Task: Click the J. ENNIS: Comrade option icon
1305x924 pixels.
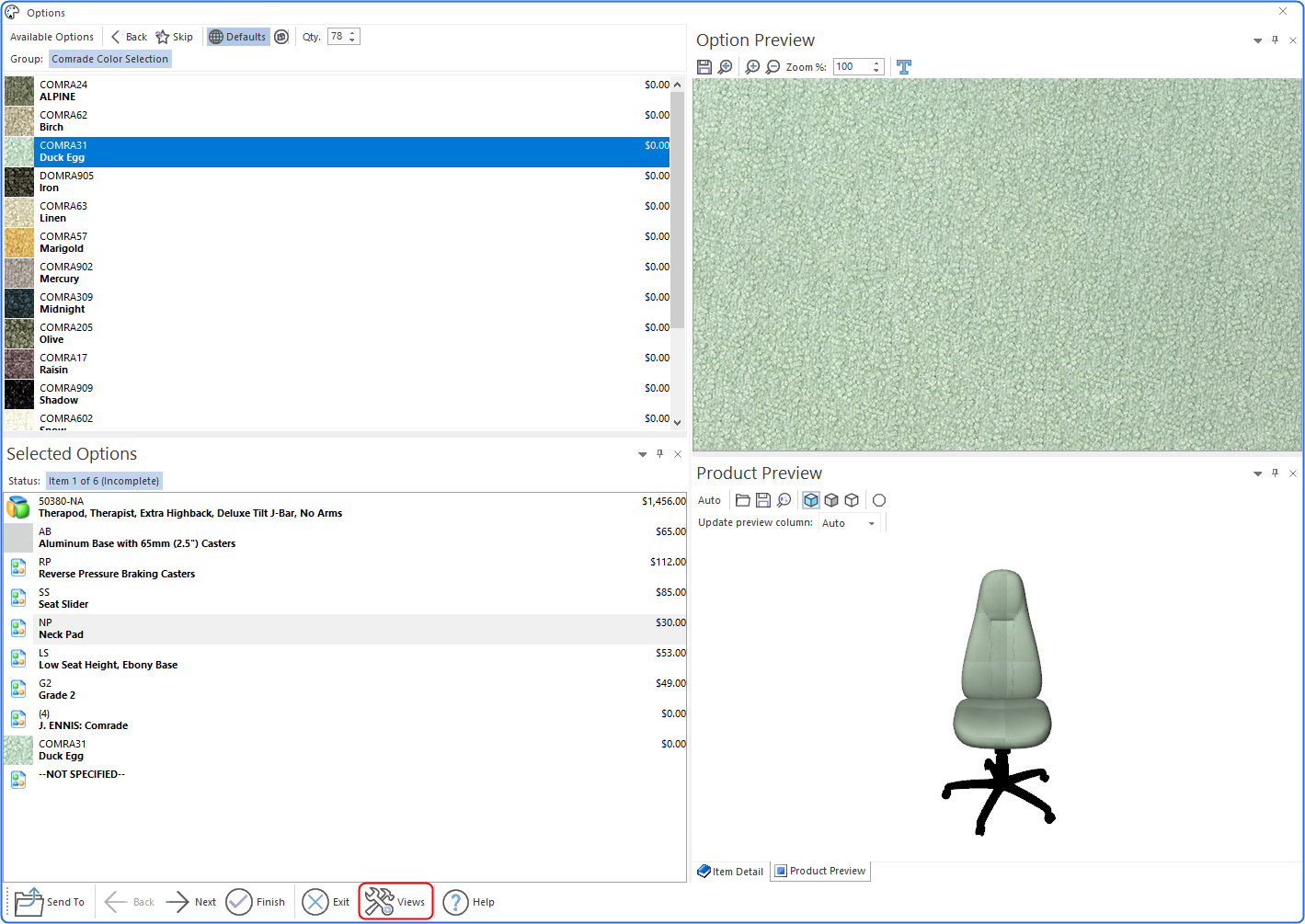Action: tap(18, 719)
